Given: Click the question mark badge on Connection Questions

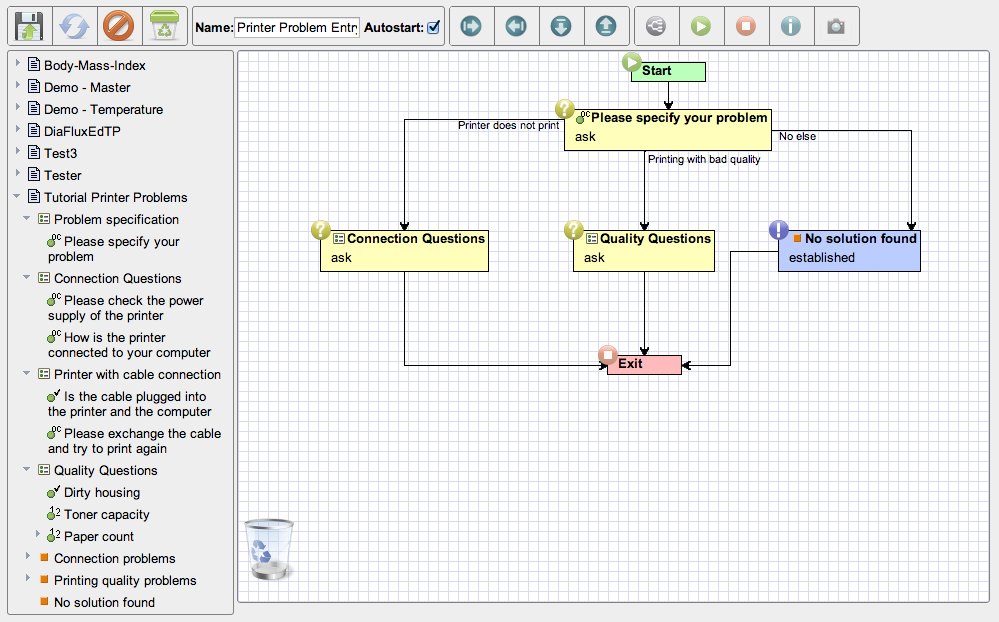Looking at the screenshot, I should tap(320, 230).
